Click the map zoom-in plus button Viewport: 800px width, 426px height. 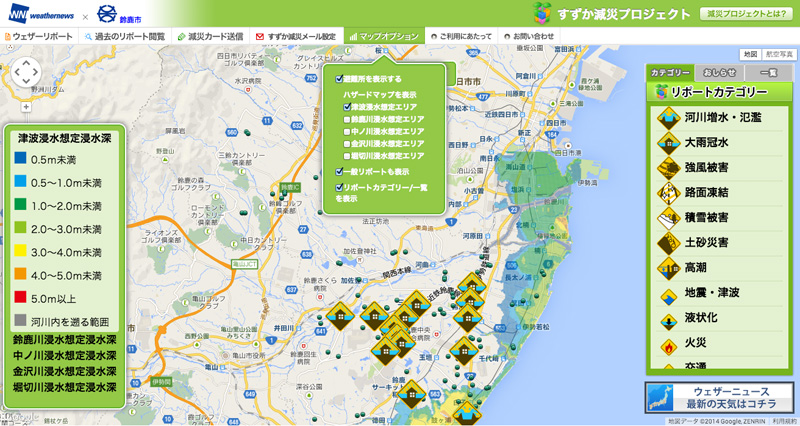click(26, 107)
